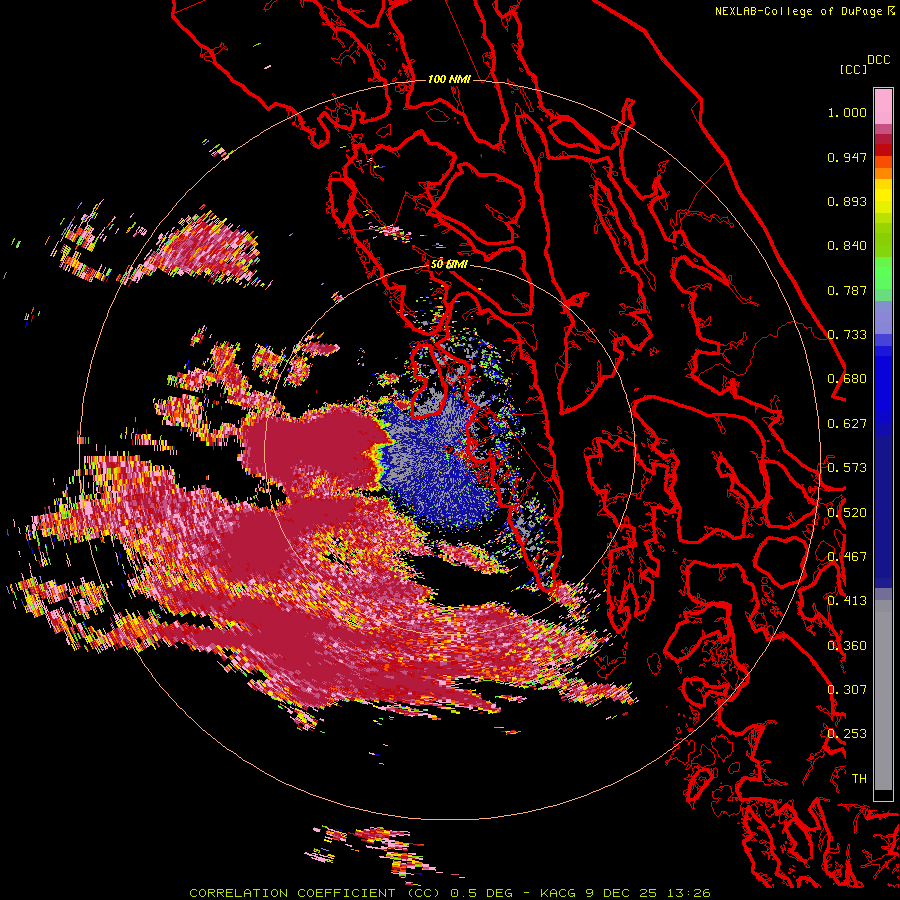Click the 0.840 legend value
Screen dimensions: 900x900
(x=847, y=246)
